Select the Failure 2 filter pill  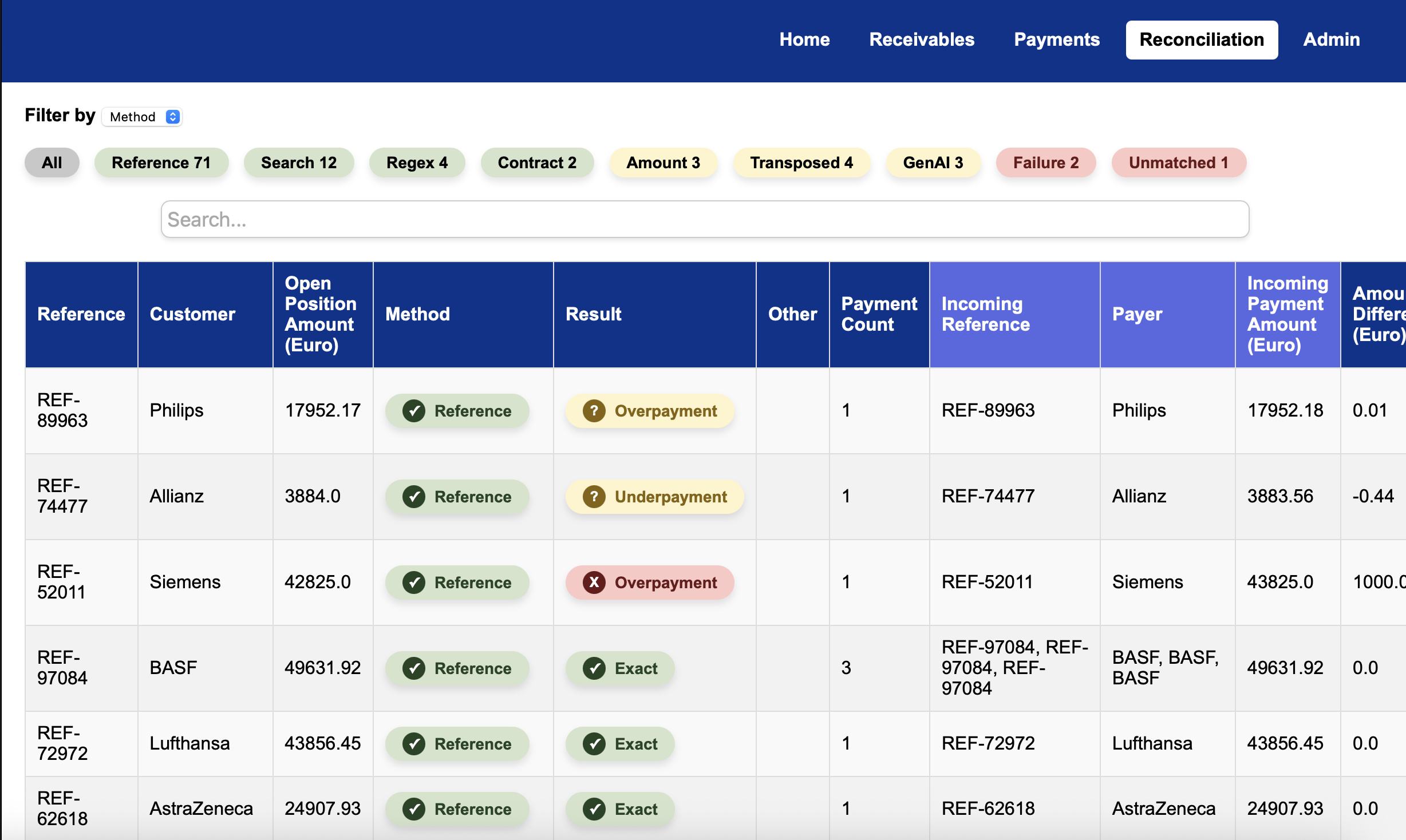click(1045, 163)
